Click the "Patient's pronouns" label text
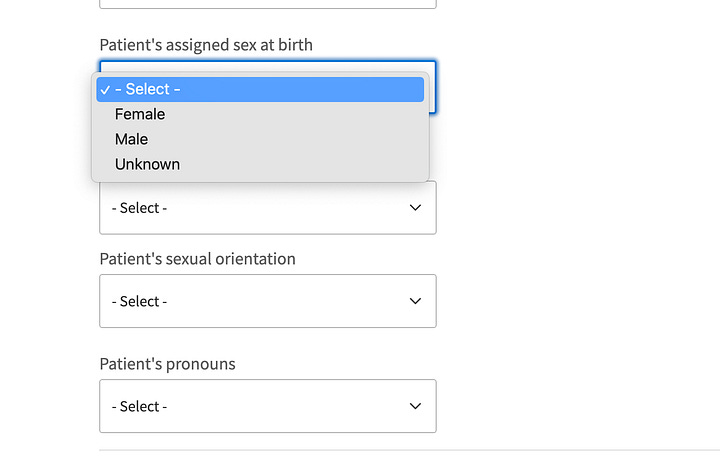Screen dimensions: 720x473 (x=167, y=364)
